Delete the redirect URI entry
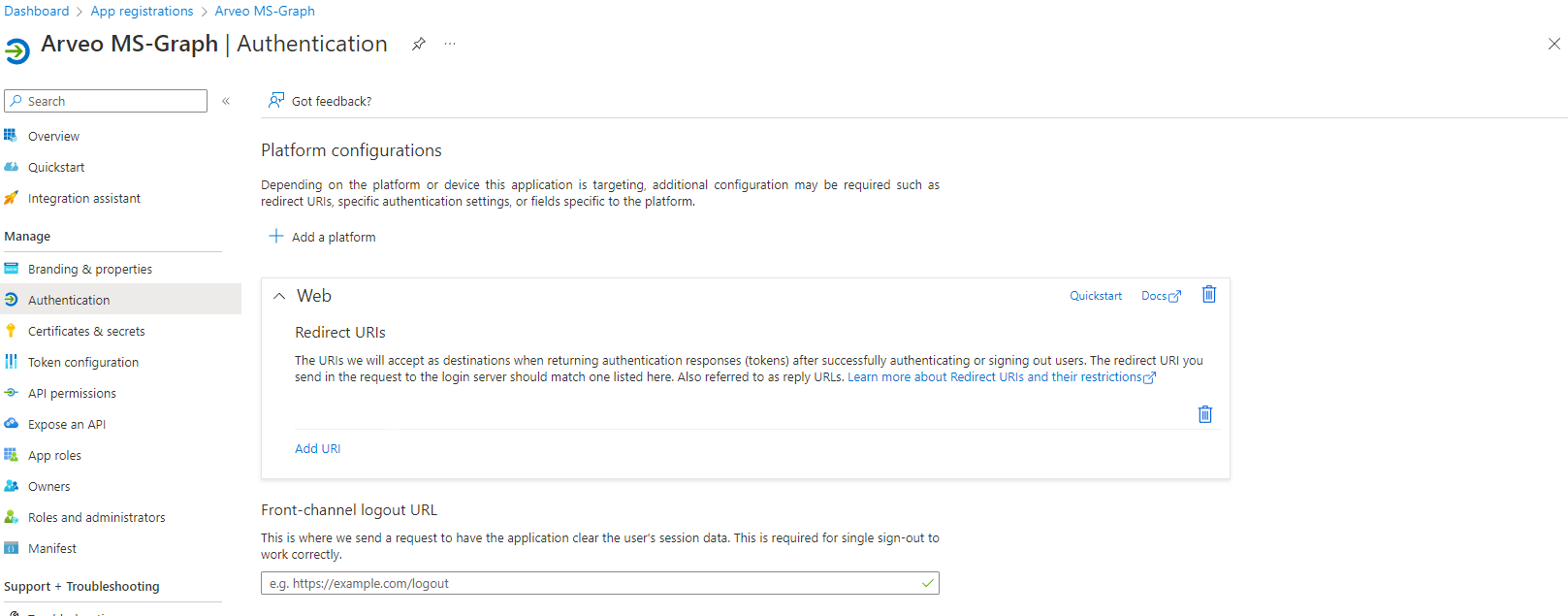The width and height of the screenshot is (1568, 616). (1204, 414)
